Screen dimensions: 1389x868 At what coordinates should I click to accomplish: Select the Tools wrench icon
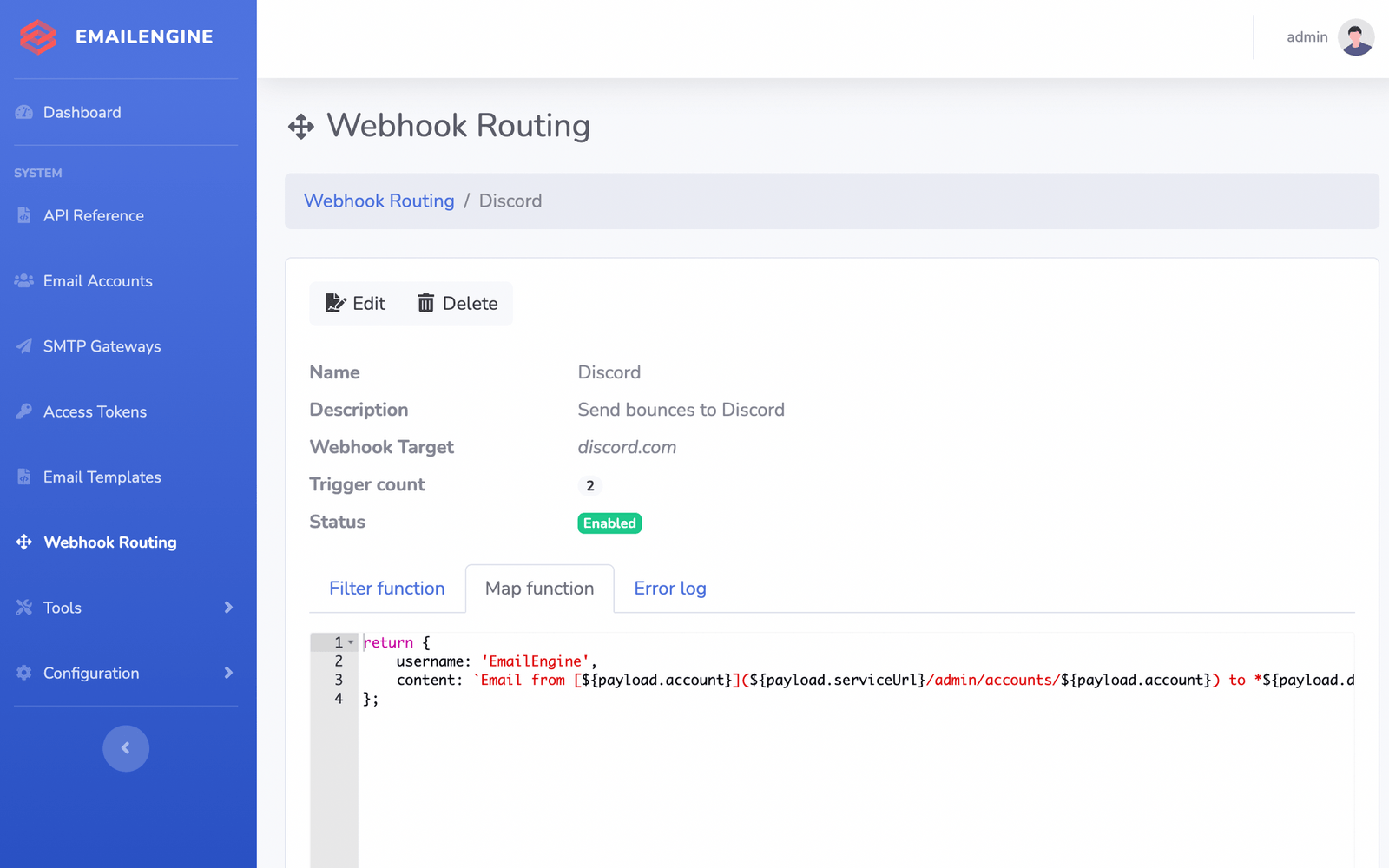[24, 607]
